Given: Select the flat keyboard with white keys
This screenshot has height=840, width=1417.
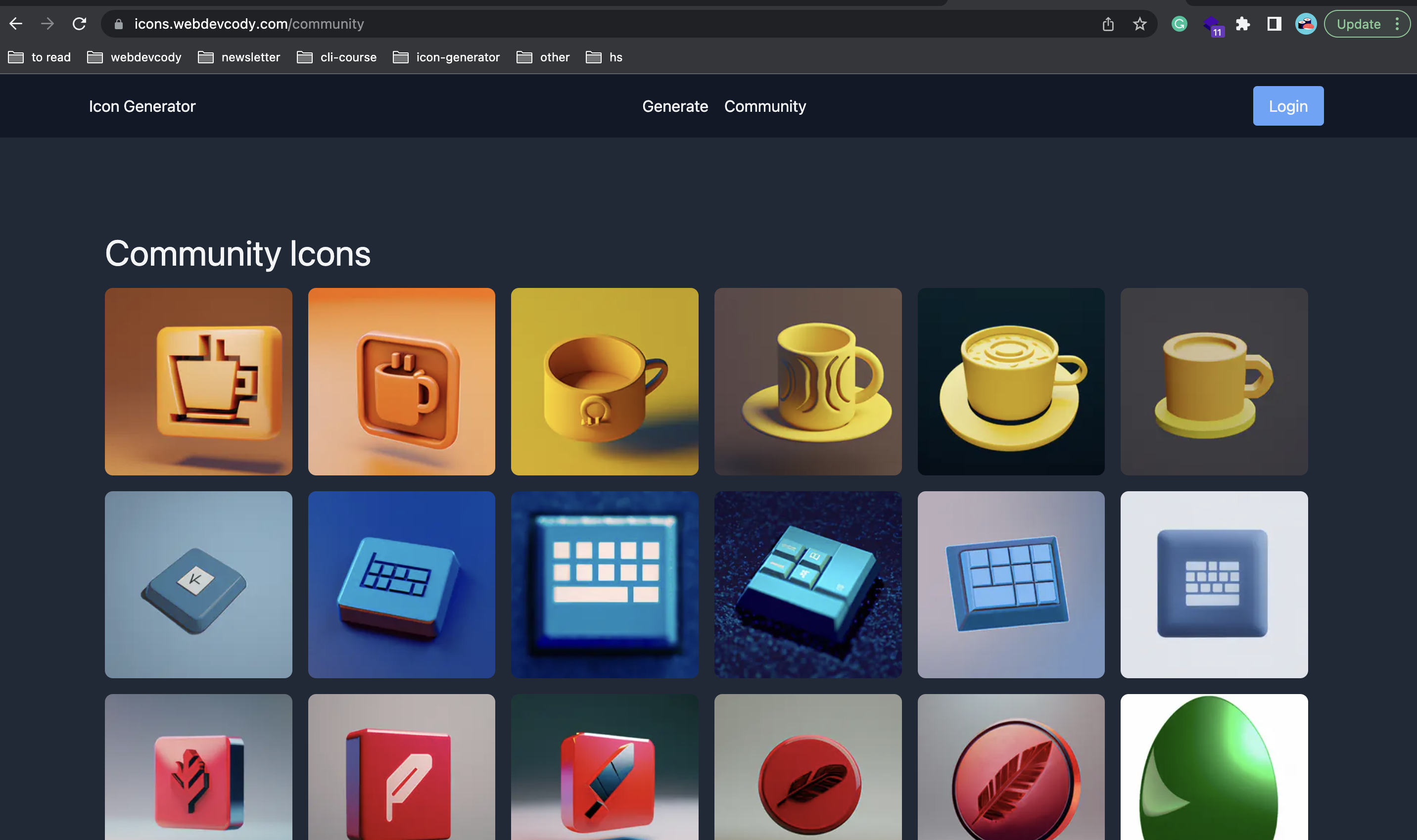Looking at the screenshot, I should click(605, 585).
